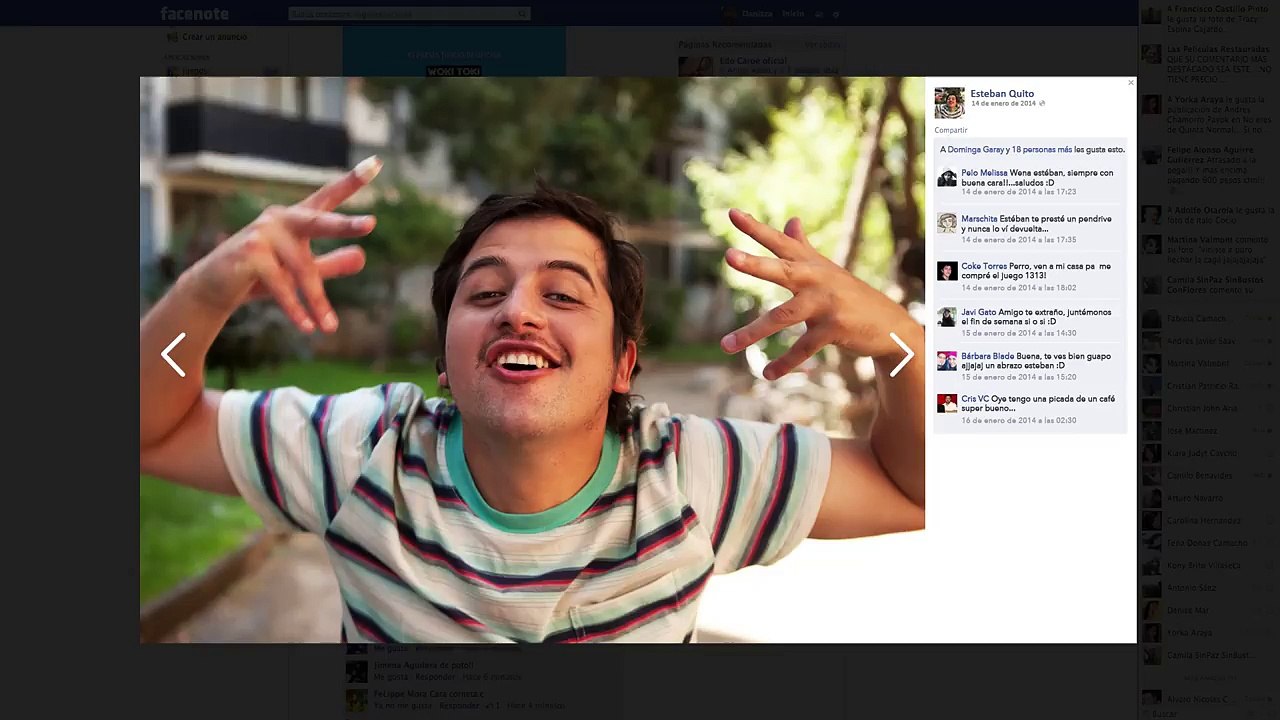This screenshot has height=720, width=1280.
Task: Open Bárbara Blade's commenter name link
Action: click(987, 357)
